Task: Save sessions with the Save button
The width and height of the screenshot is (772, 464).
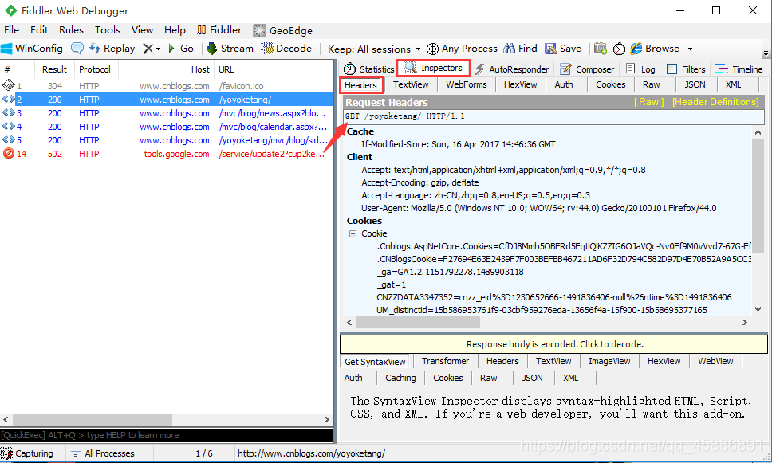Action: 563,48
